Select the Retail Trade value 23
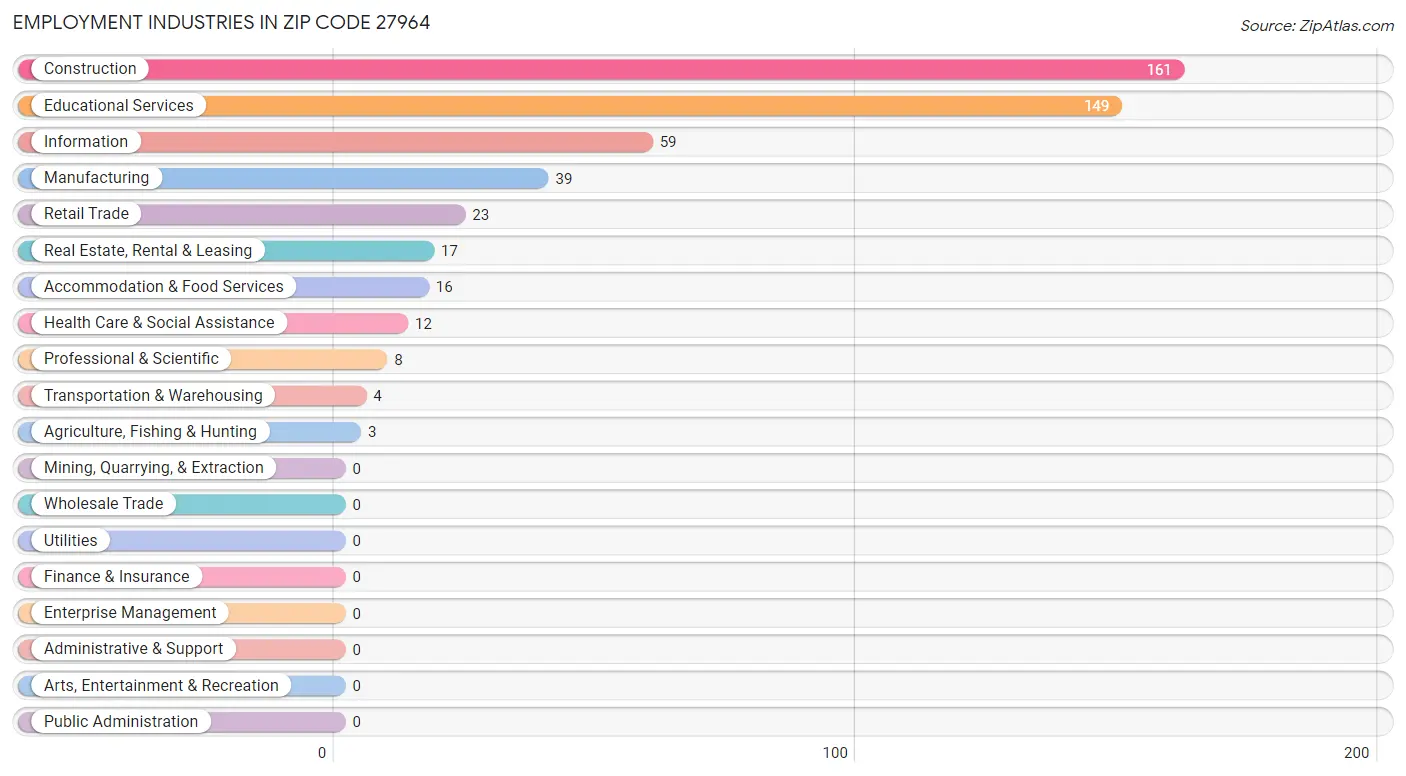The image size is (1406, 776). click(481, 215)
